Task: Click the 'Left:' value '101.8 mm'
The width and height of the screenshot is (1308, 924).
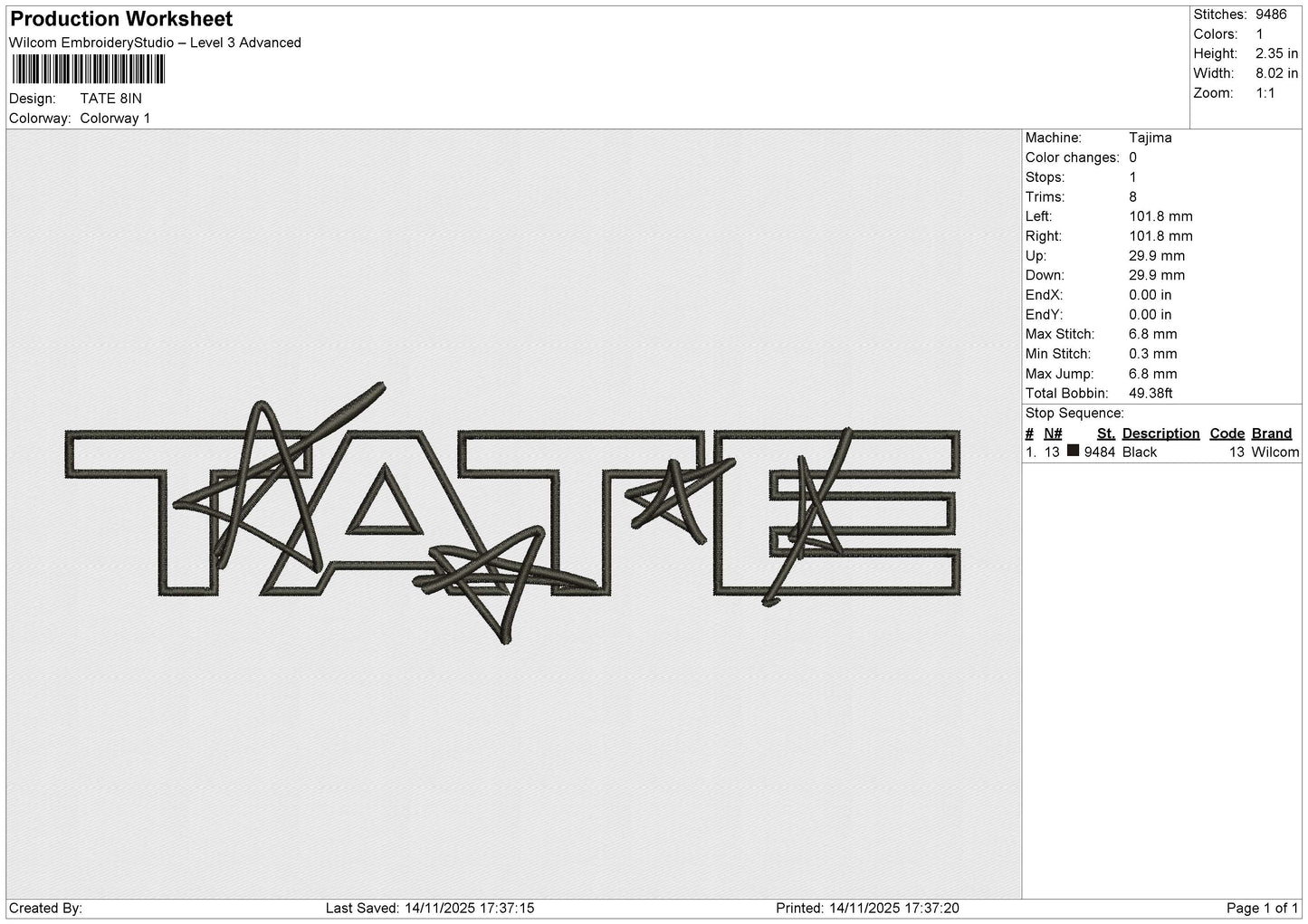Action: tap(1160, 216)
